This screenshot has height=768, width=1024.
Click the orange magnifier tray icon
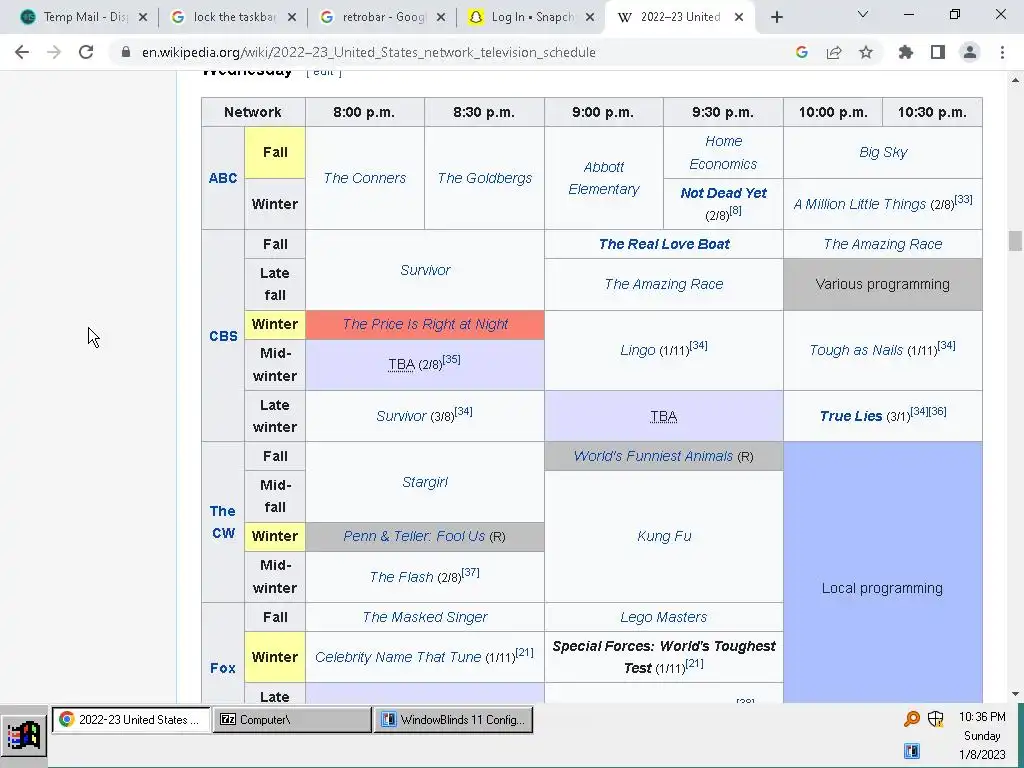coord(912,719)
